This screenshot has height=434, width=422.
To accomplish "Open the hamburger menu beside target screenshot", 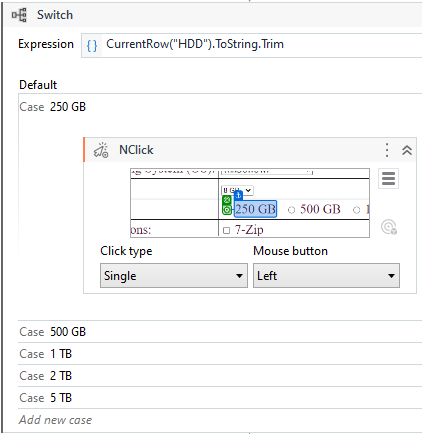I will pos(388,179).
